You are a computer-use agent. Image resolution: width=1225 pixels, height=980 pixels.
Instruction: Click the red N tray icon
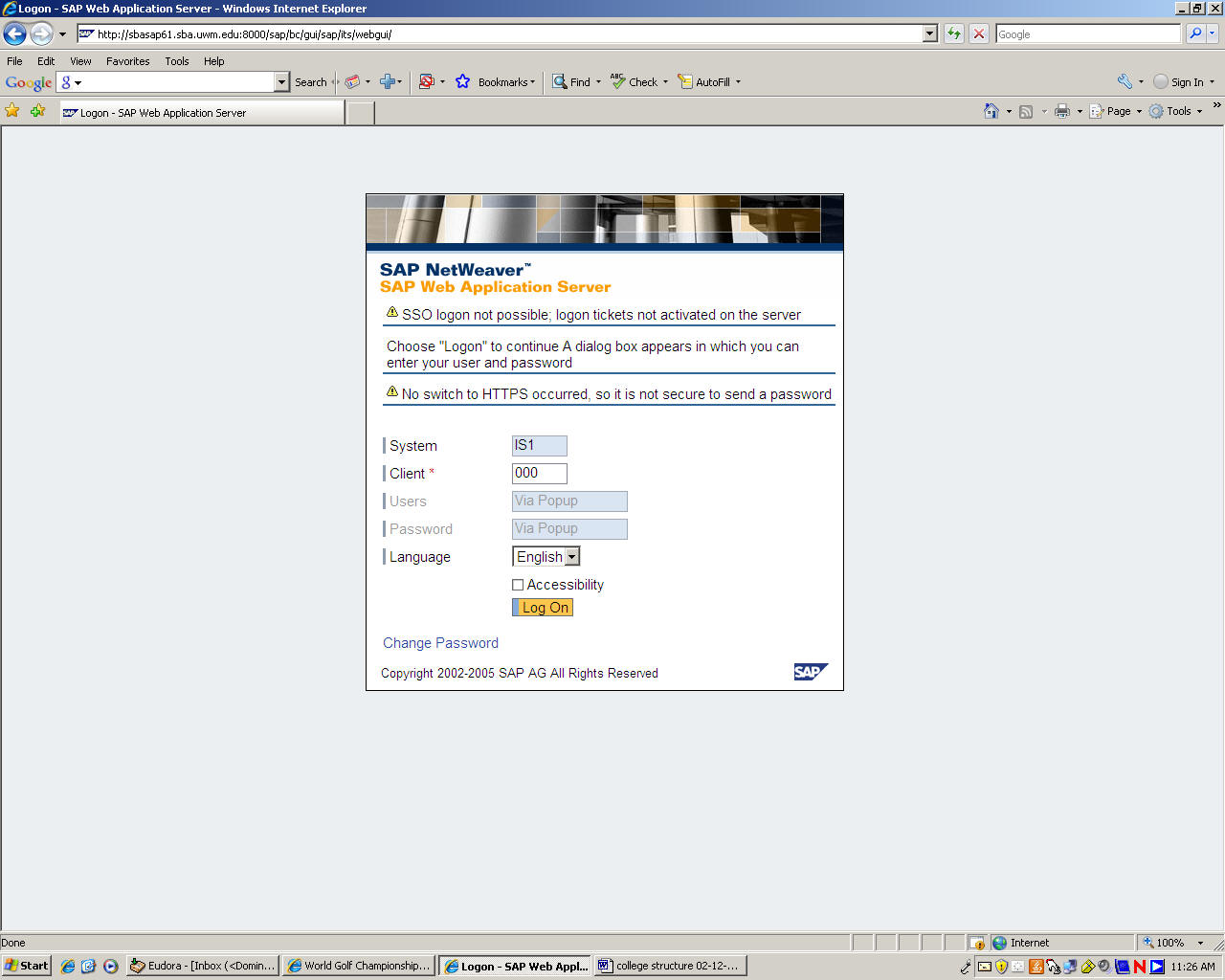[x=1140, y=967]
